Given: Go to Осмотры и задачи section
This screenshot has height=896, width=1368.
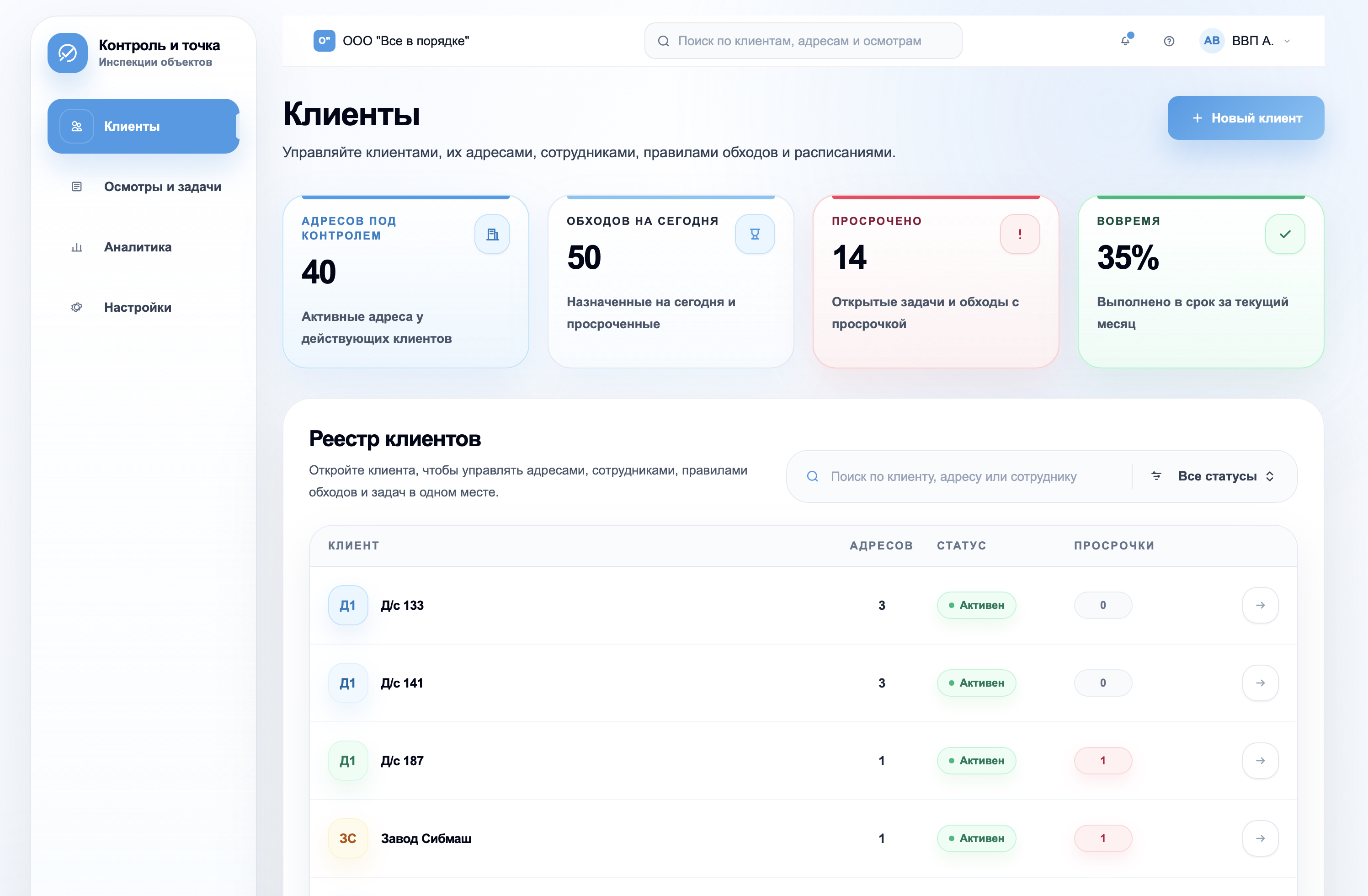Looking at the screenshot, I should click(143, 187).
